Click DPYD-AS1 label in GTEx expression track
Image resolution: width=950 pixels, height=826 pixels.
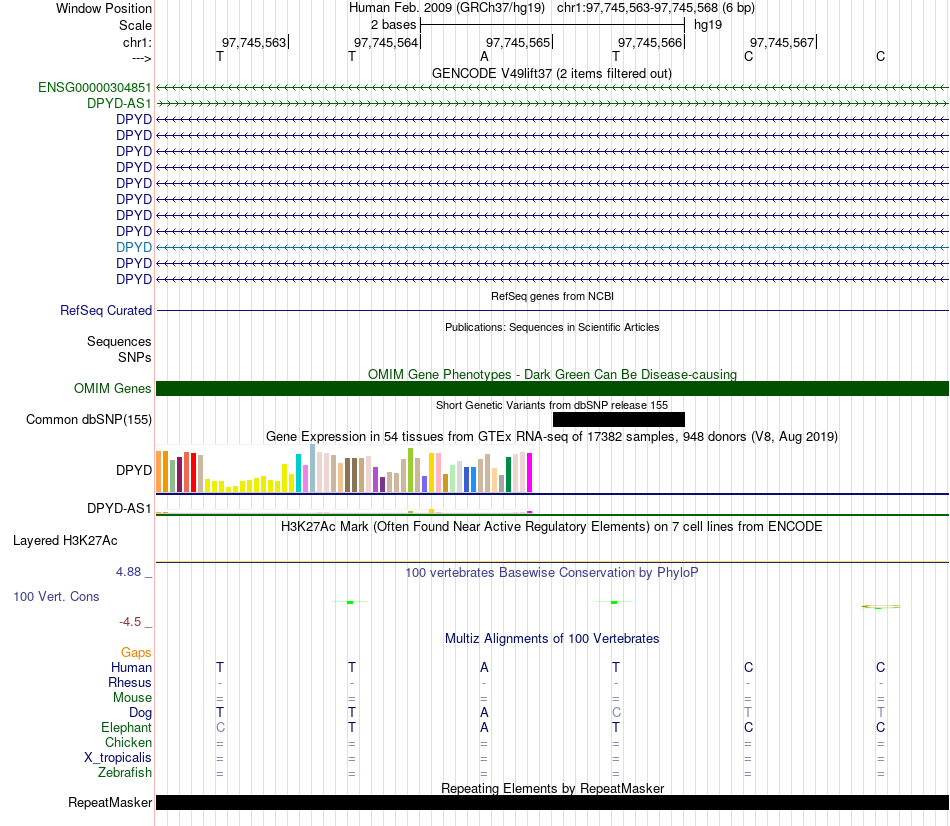119,508
